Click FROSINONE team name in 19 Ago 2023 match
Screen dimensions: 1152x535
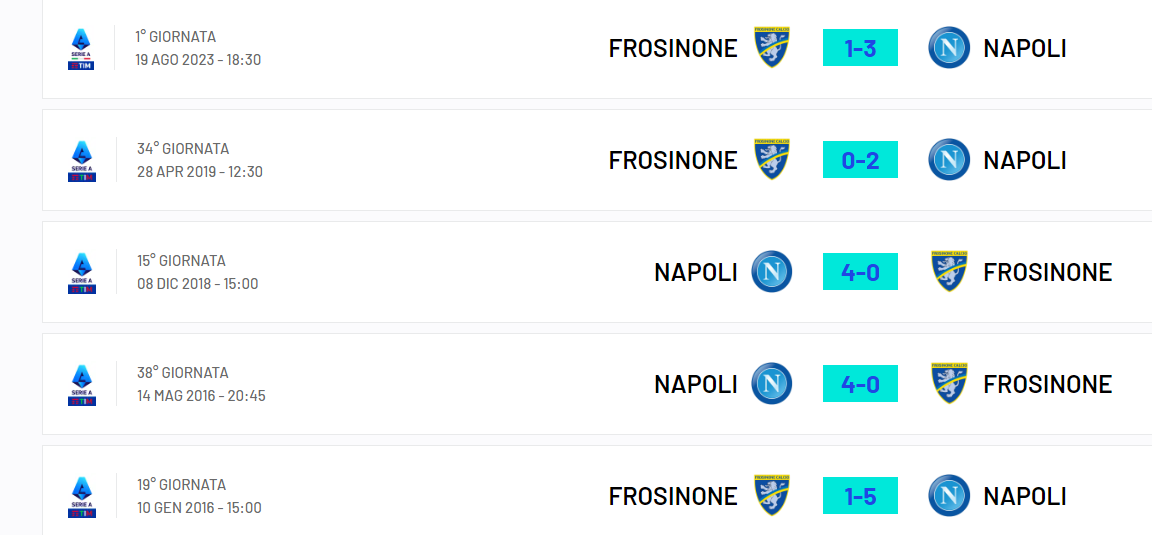click(673, 48)
